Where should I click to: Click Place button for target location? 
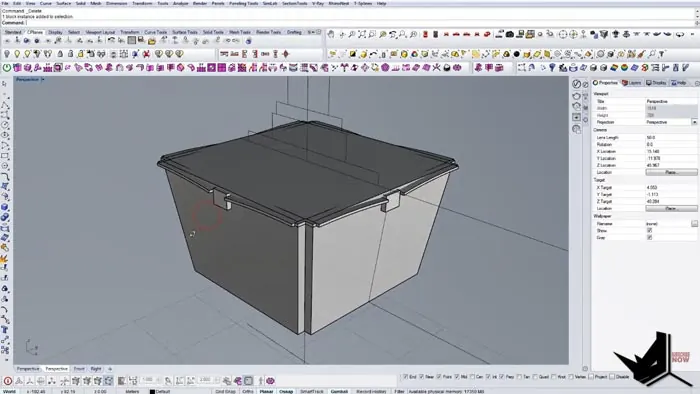[671, 208]
